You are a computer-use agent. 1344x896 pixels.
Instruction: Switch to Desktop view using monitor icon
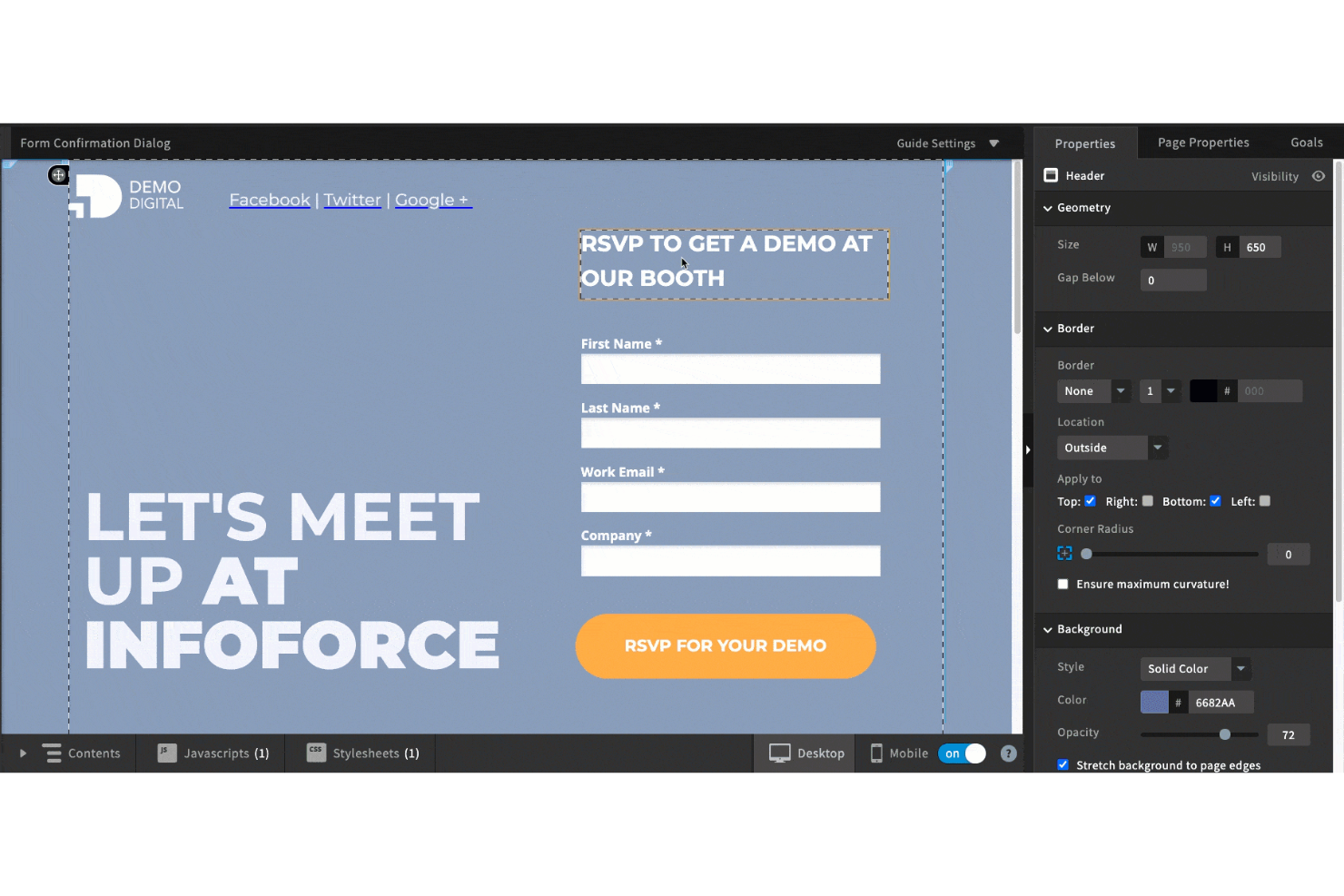click(x=780, y=753)
